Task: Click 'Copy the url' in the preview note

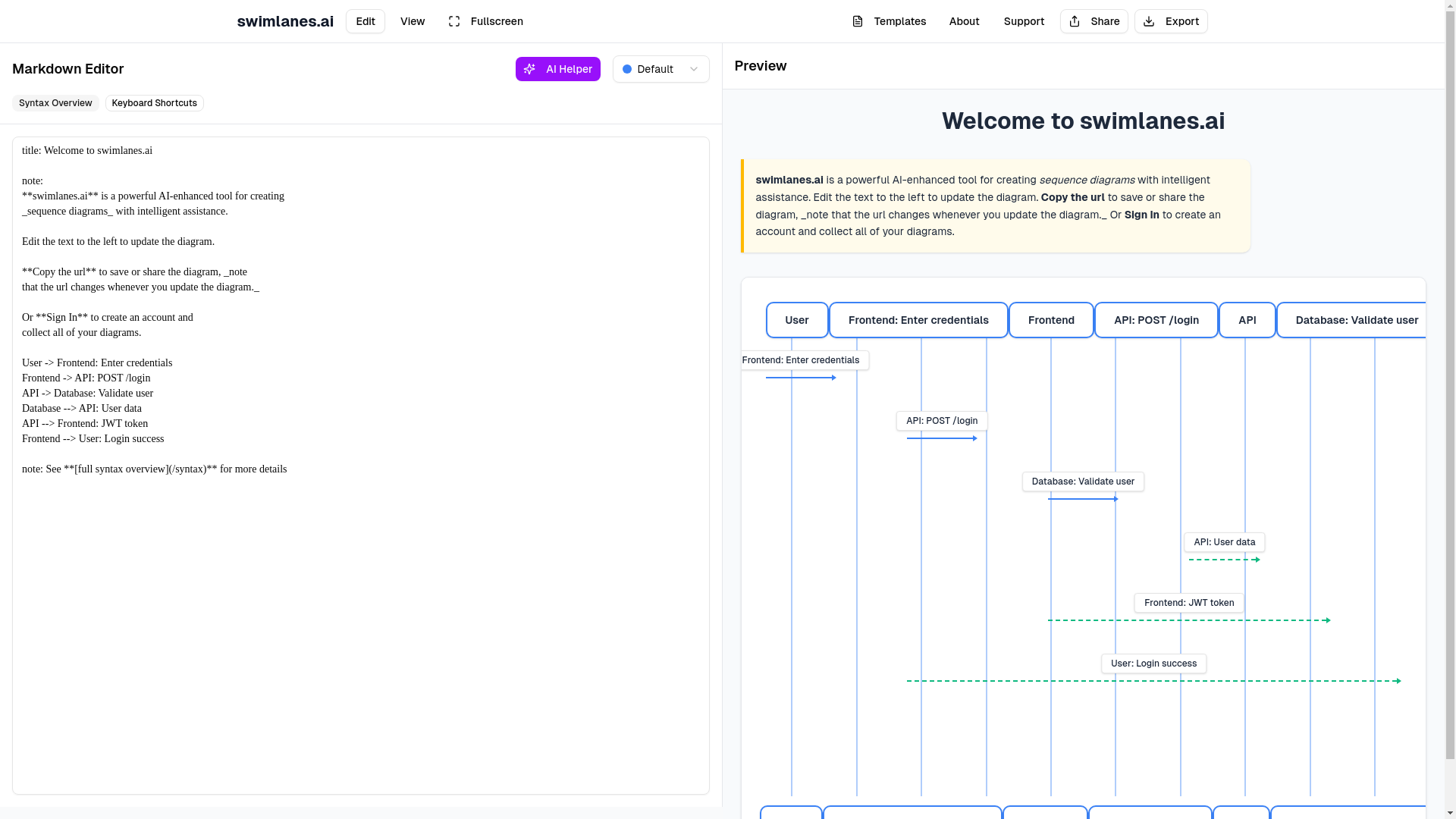Action: (1072, 197)
